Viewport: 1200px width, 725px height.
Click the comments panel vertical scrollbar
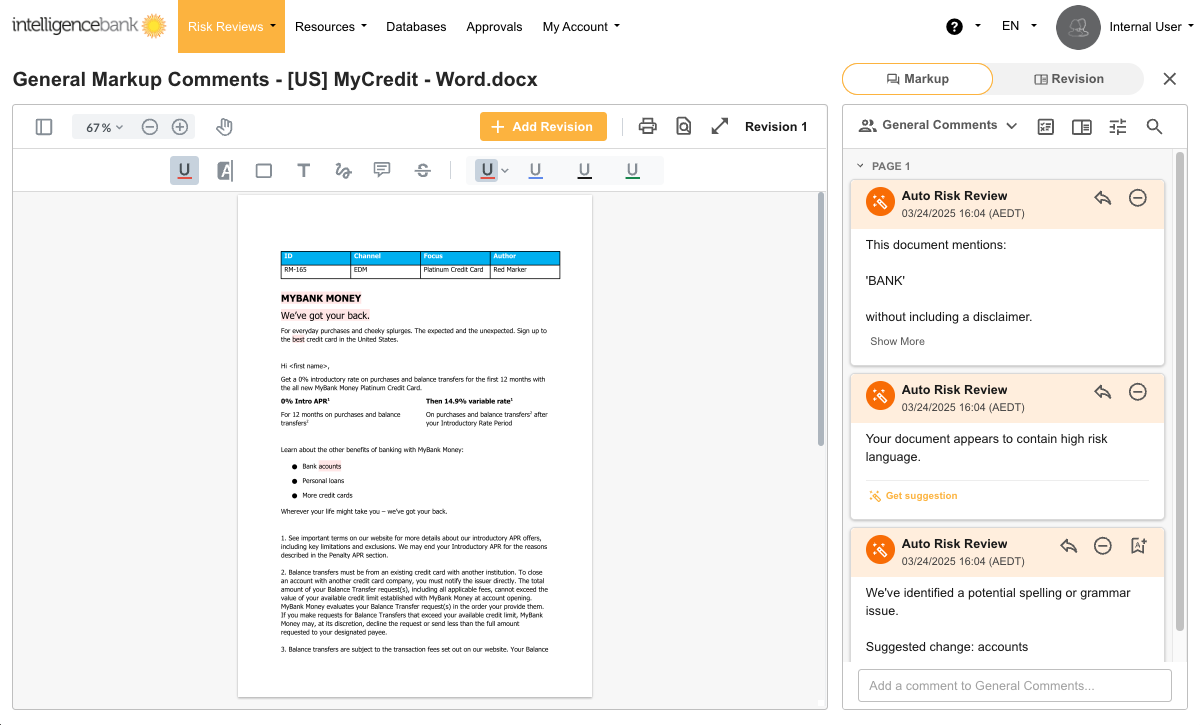click(1179, 390)
